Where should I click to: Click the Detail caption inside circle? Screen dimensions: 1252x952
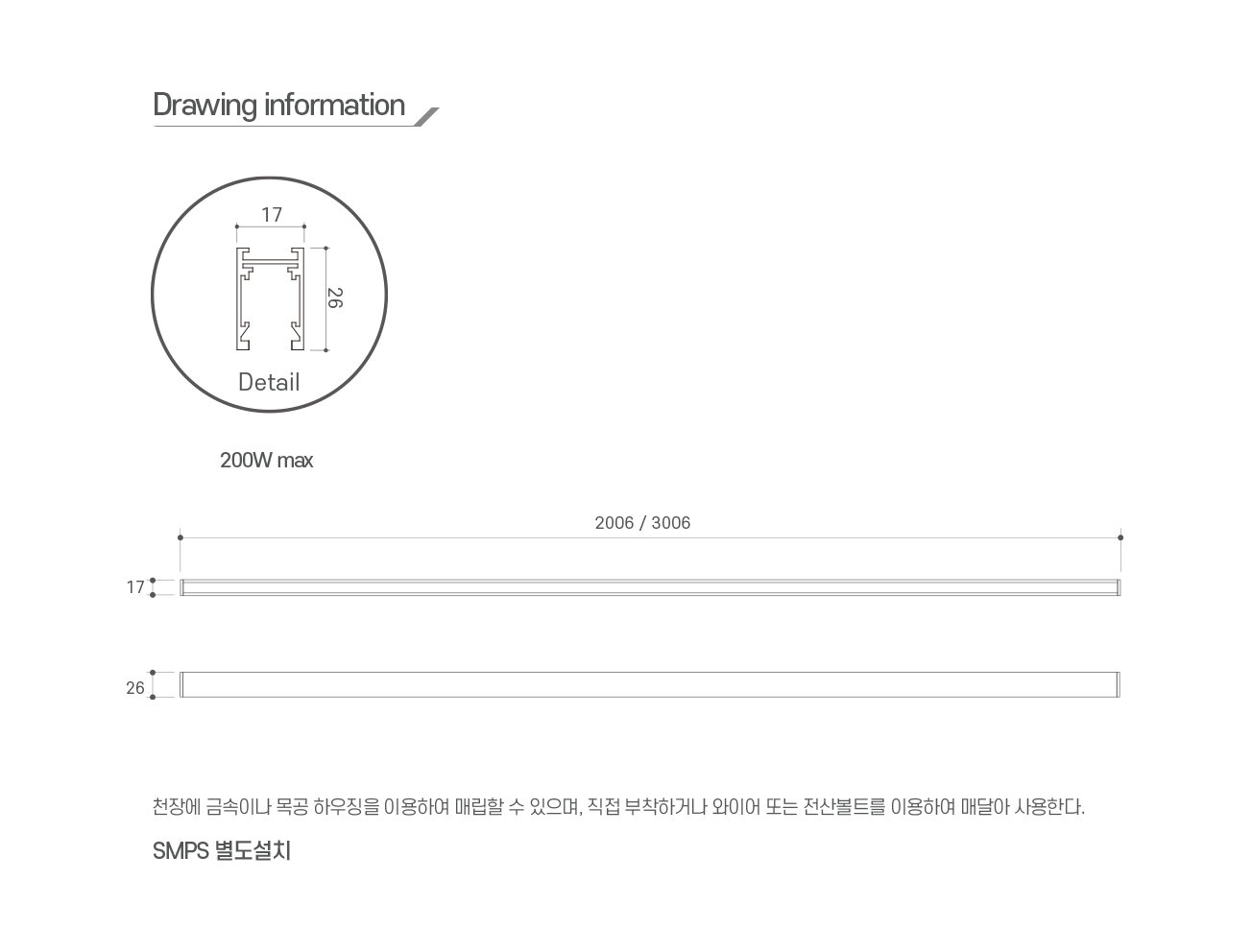point(269,382)
